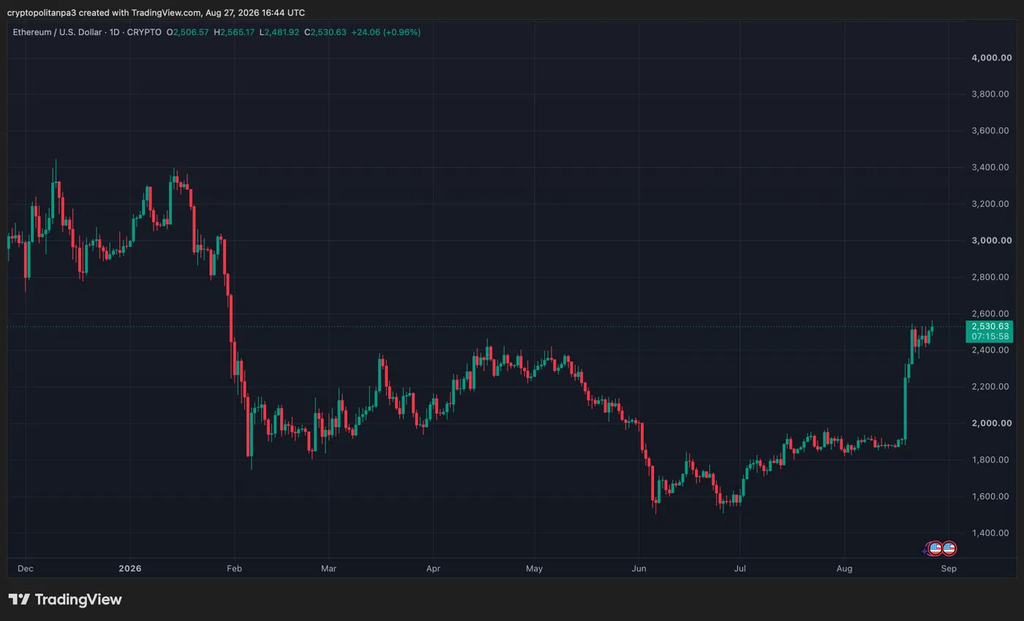This screenshot has width=1024, height=621.
Task: Click the 3,800.00 price axis label
Action: [x=991, y=94]
